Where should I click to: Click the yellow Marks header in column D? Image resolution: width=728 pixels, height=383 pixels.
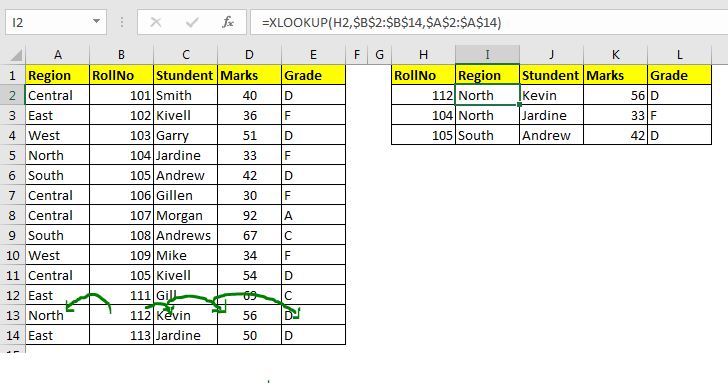[x=249, y=75]
